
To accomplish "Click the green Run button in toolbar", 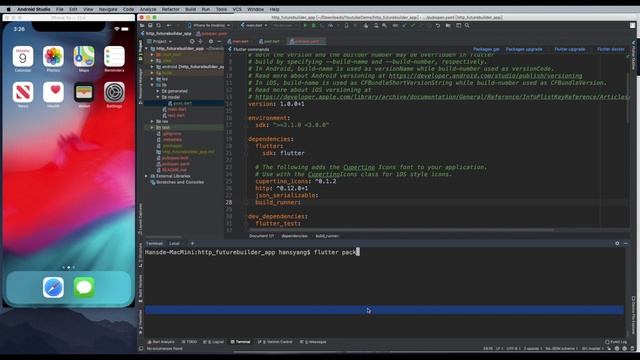I will [x=305, y=25].
